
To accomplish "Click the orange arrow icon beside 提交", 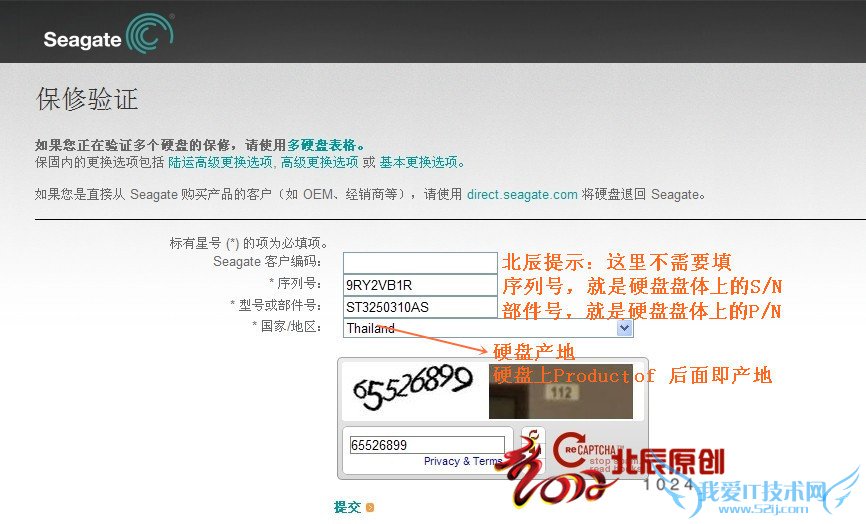I will (x=370, y=507).
